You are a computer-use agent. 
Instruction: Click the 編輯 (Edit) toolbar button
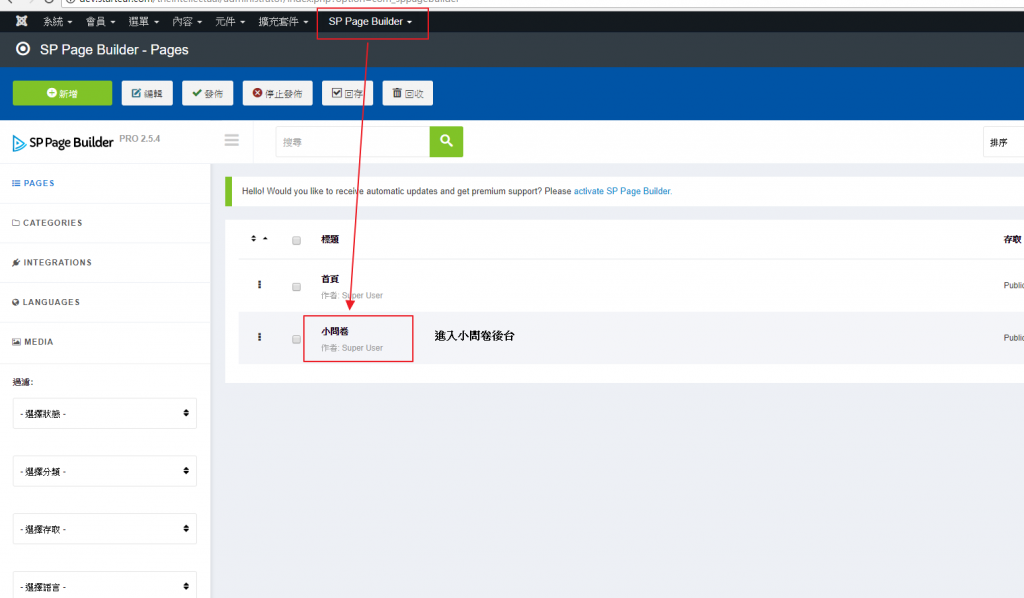tap(147, 93)
